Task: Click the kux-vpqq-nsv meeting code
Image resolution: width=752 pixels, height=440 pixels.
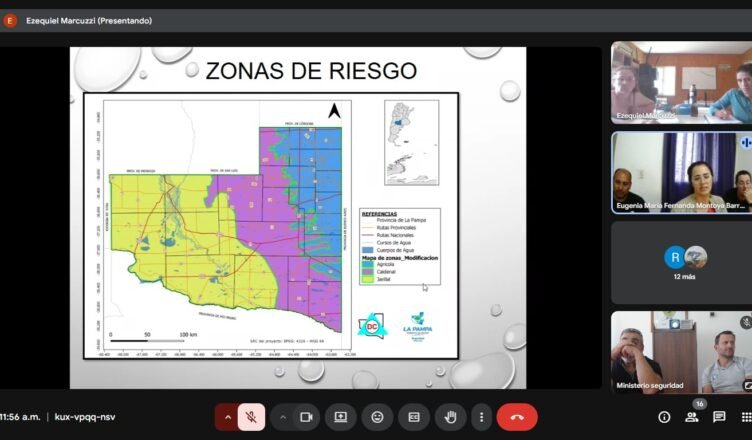Action: (x=84, y=417)
